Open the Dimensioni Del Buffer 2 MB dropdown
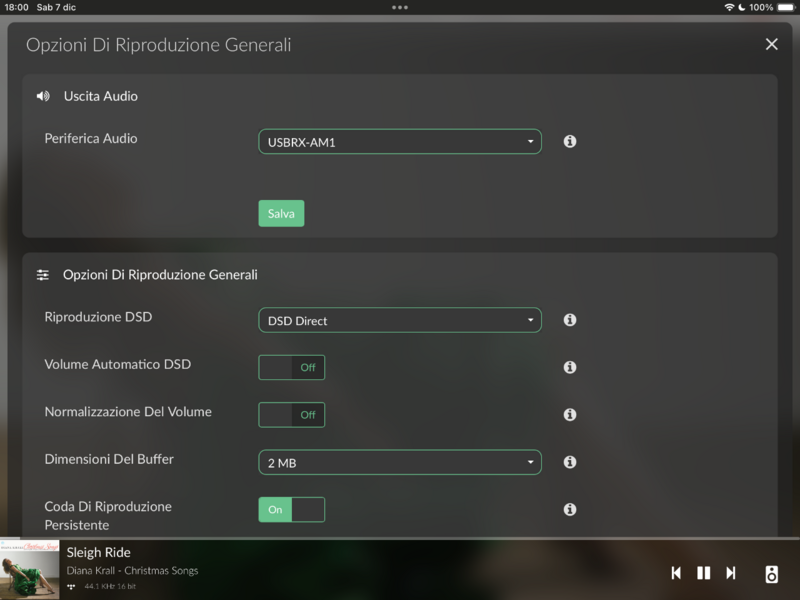 point(399,462)
